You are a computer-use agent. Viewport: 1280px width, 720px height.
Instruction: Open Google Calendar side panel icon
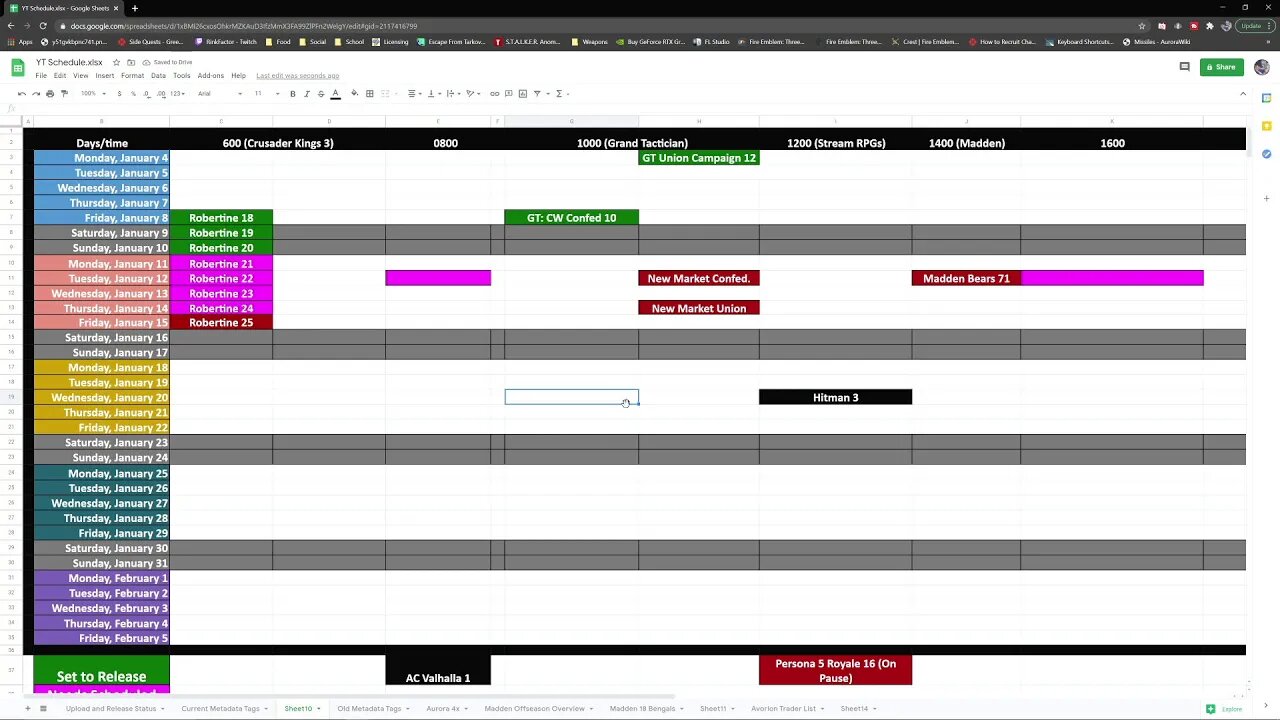point(1266,99)
